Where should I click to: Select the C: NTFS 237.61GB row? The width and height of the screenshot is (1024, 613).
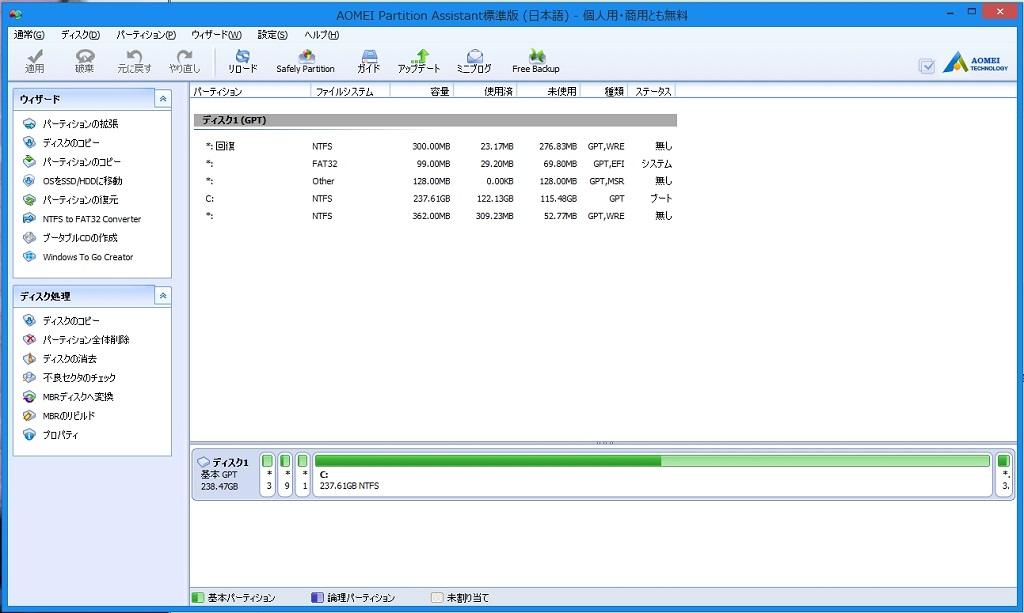(435, 198)
